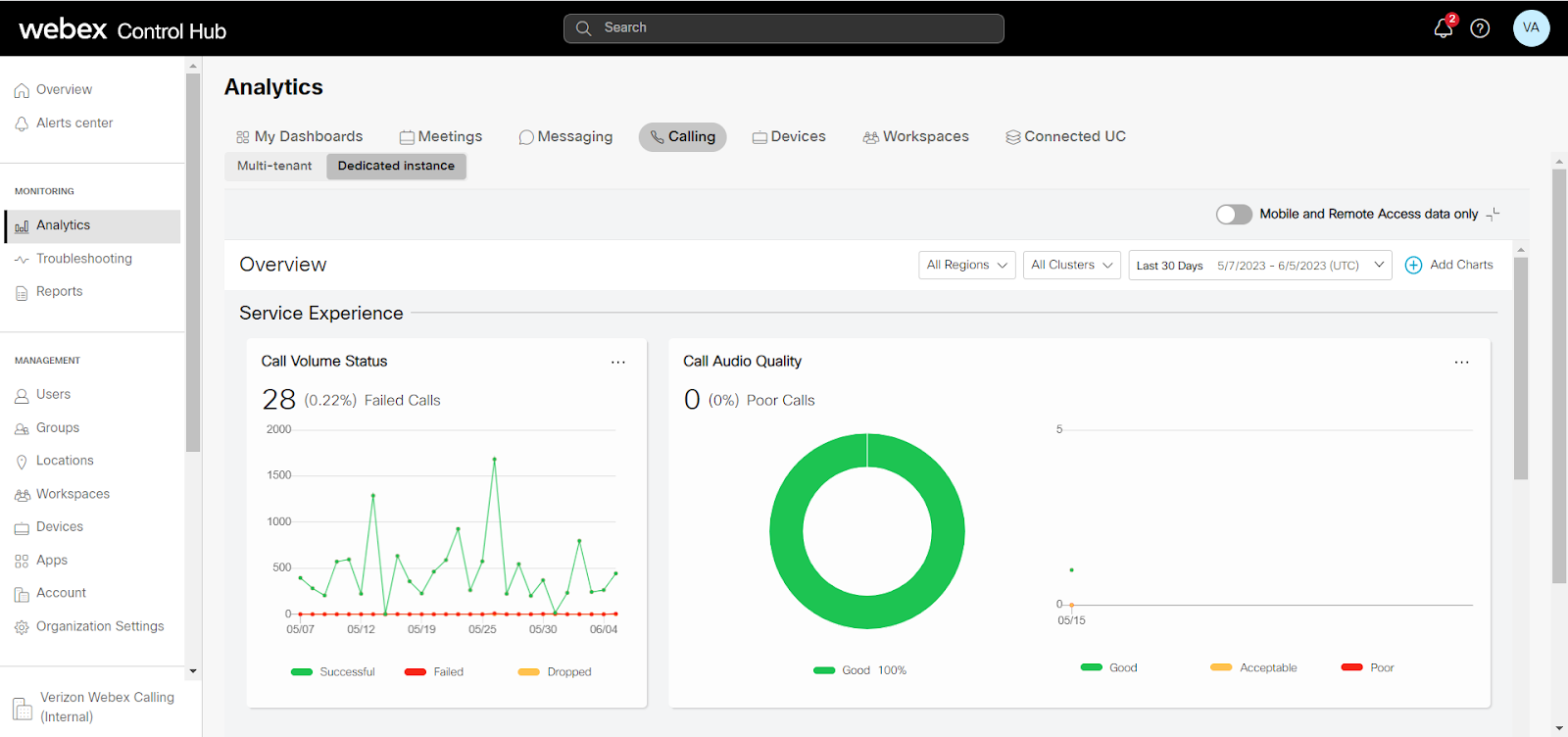Click the Reports document icon
Viewport: 1568px width, 737px height.
tap(22, 292)
